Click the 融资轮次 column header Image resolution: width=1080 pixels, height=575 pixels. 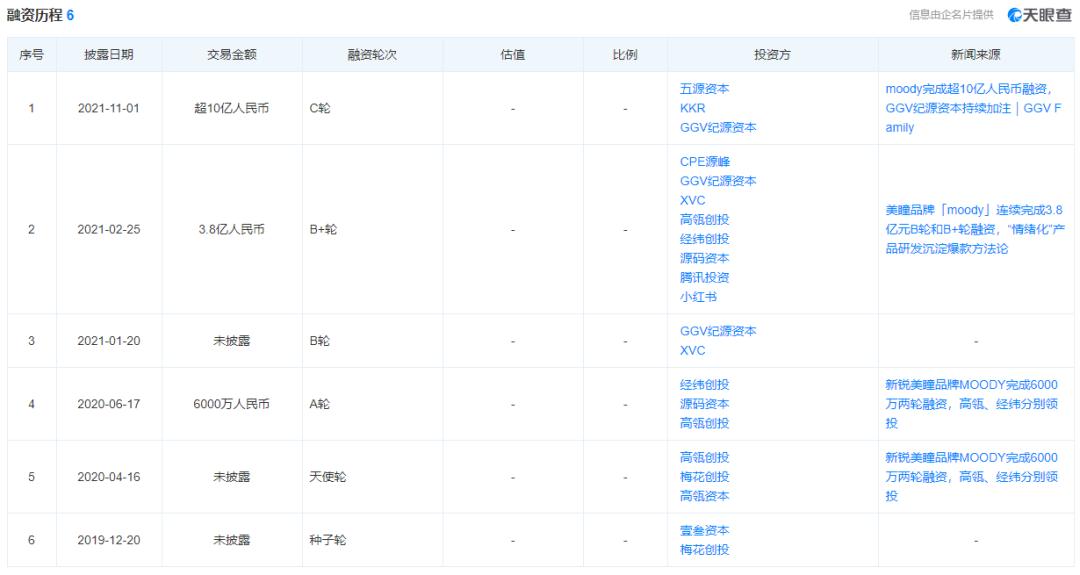click(x=372, y=54)
